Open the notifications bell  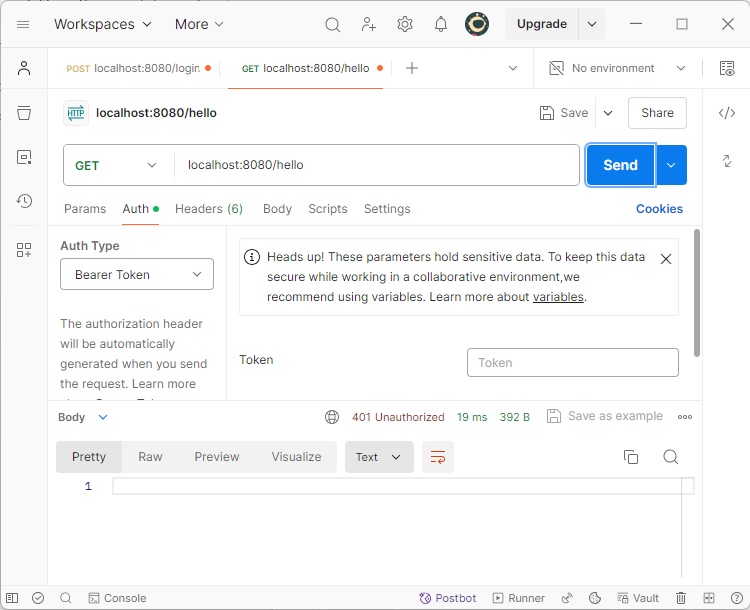(x=441, y=24)
